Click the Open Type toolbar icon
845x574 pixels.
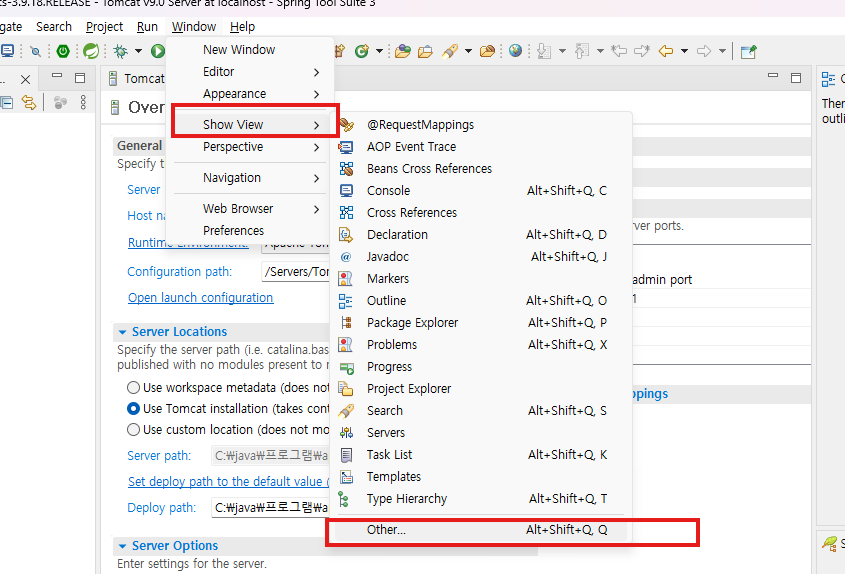[403, 51]
